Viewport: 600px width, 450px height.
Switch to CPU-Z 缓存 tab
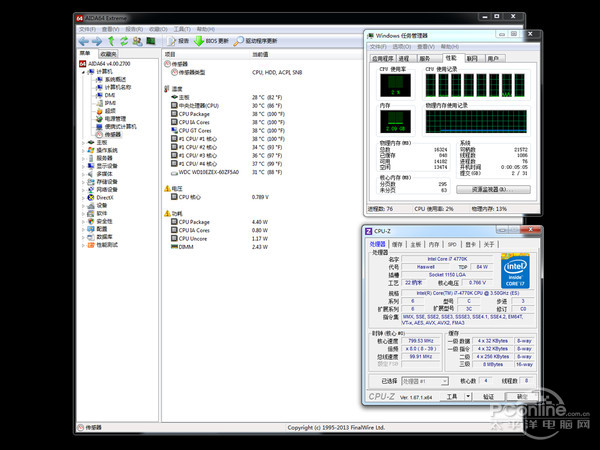[398, 244]
